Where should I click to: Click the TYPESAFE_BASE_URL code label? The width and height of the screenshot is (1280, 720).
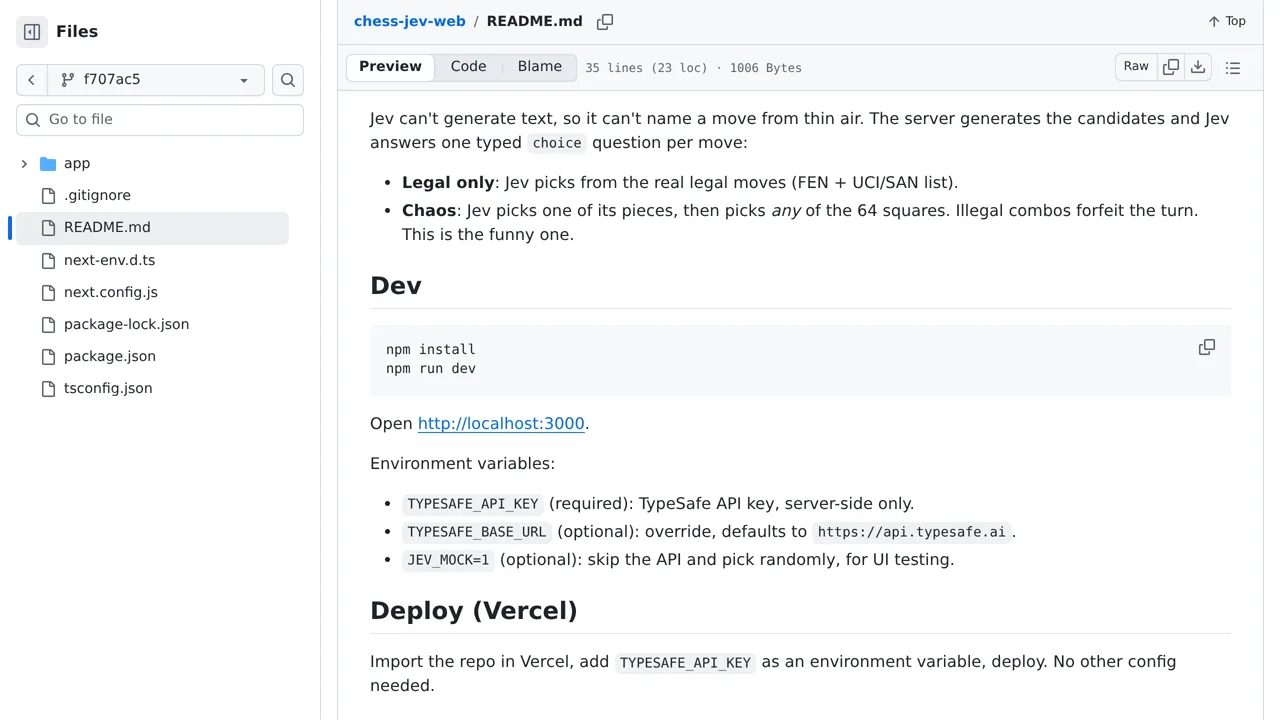click(x=477, y=532)
